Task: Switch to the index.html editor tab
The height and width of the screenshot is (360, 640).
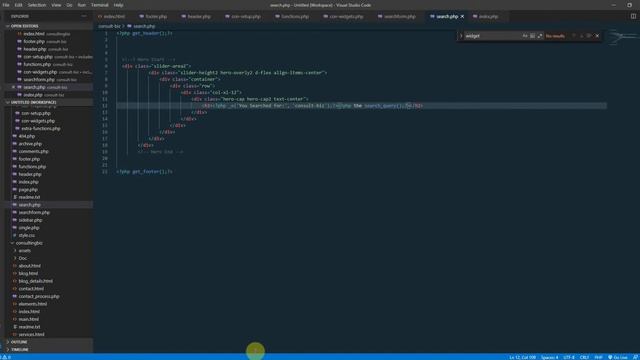Action: coord(112,16)
